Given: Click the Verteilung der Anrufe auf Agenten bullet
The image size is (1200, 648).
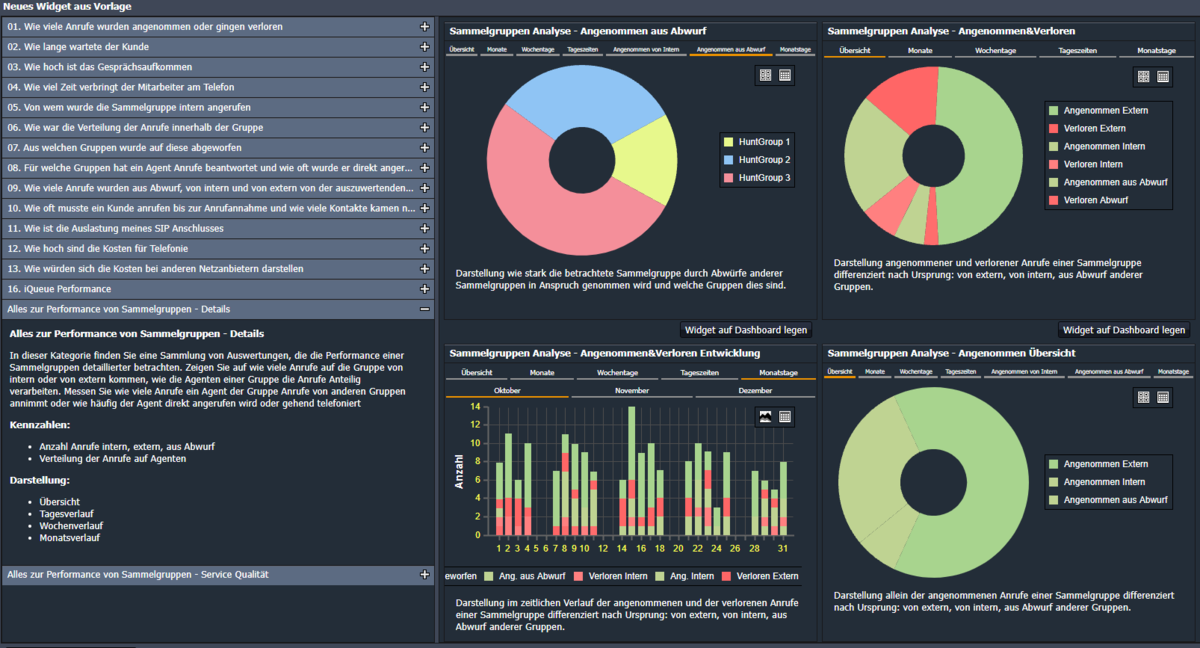Looking at the screenshot, I should point(113,458).
